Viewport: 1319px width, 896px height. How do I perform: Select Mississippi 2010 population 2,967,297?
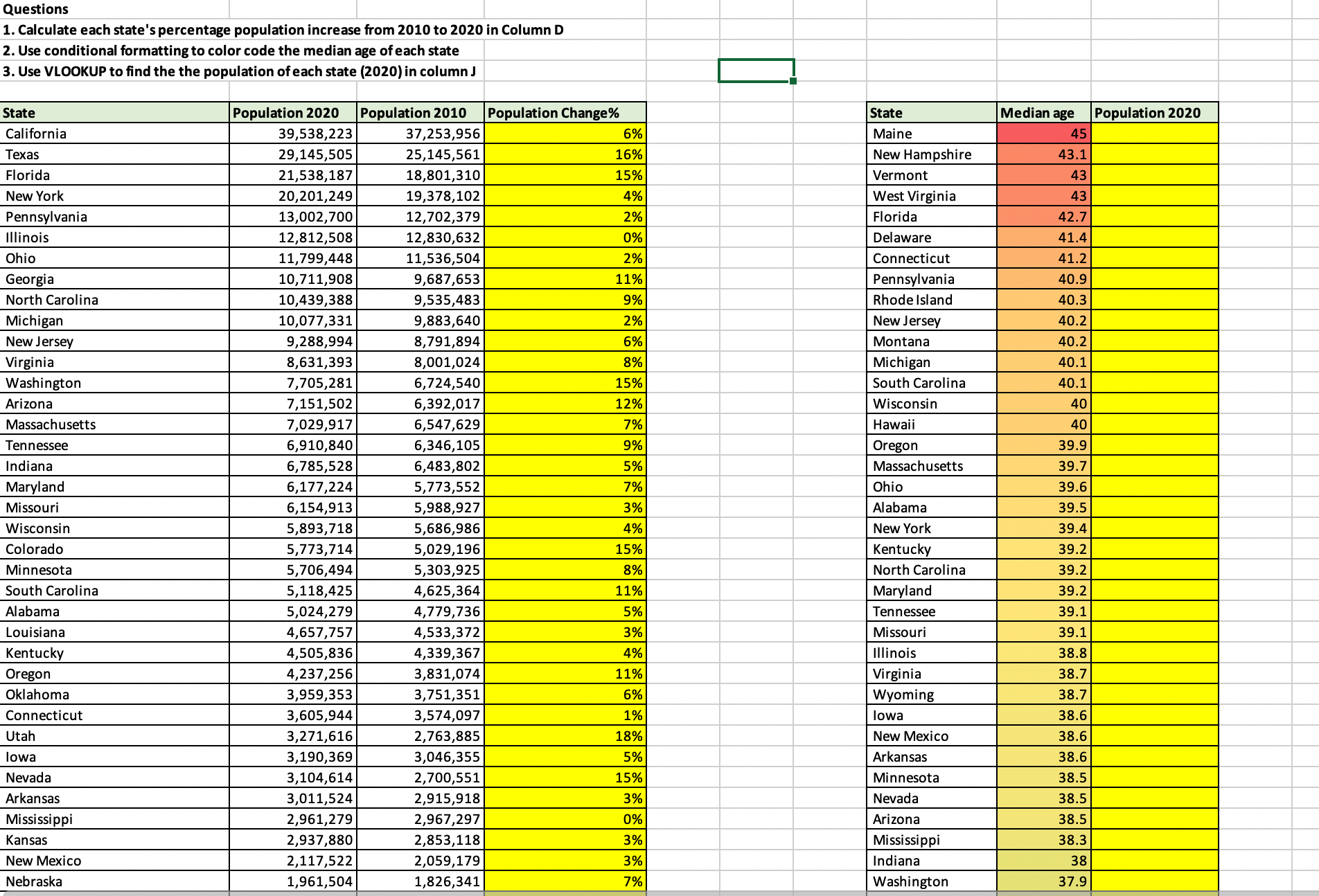click(421, 818)
